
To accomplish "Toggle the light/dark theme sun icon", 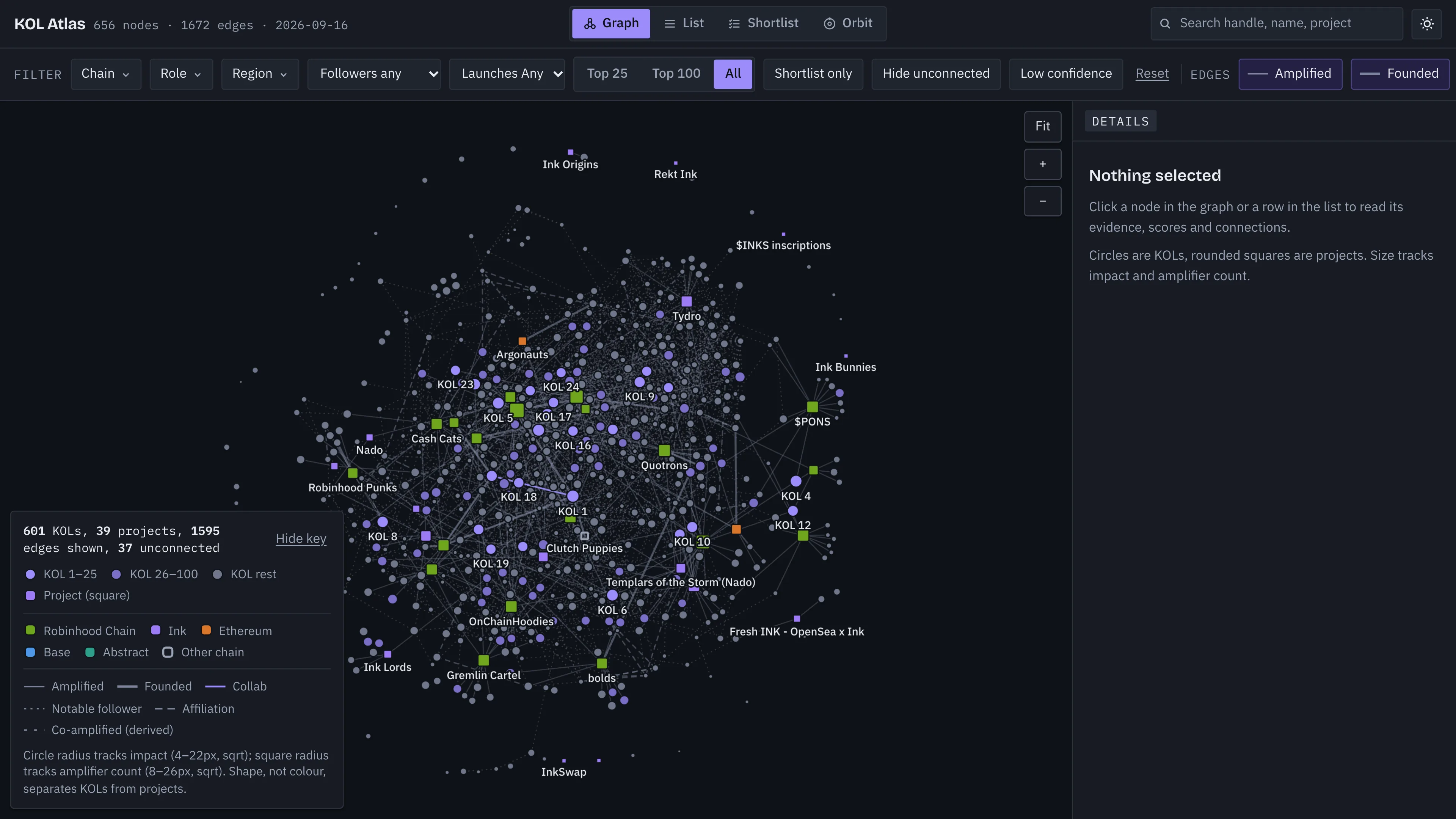I will pyautogui.click(x=1426, y=24).
